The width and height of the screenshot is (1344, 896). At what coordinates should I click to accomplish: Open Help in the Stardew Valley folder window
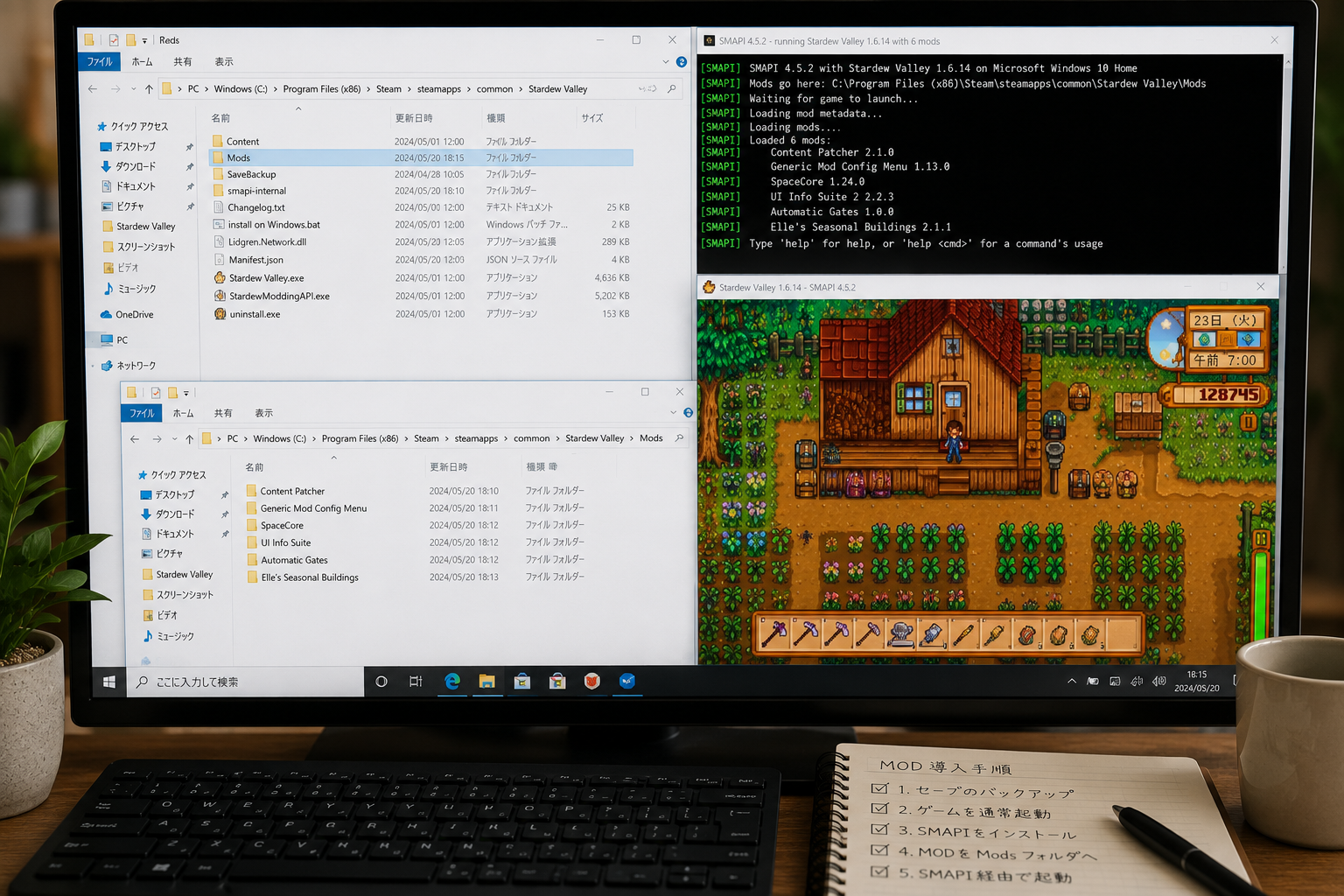click(682, 62)
